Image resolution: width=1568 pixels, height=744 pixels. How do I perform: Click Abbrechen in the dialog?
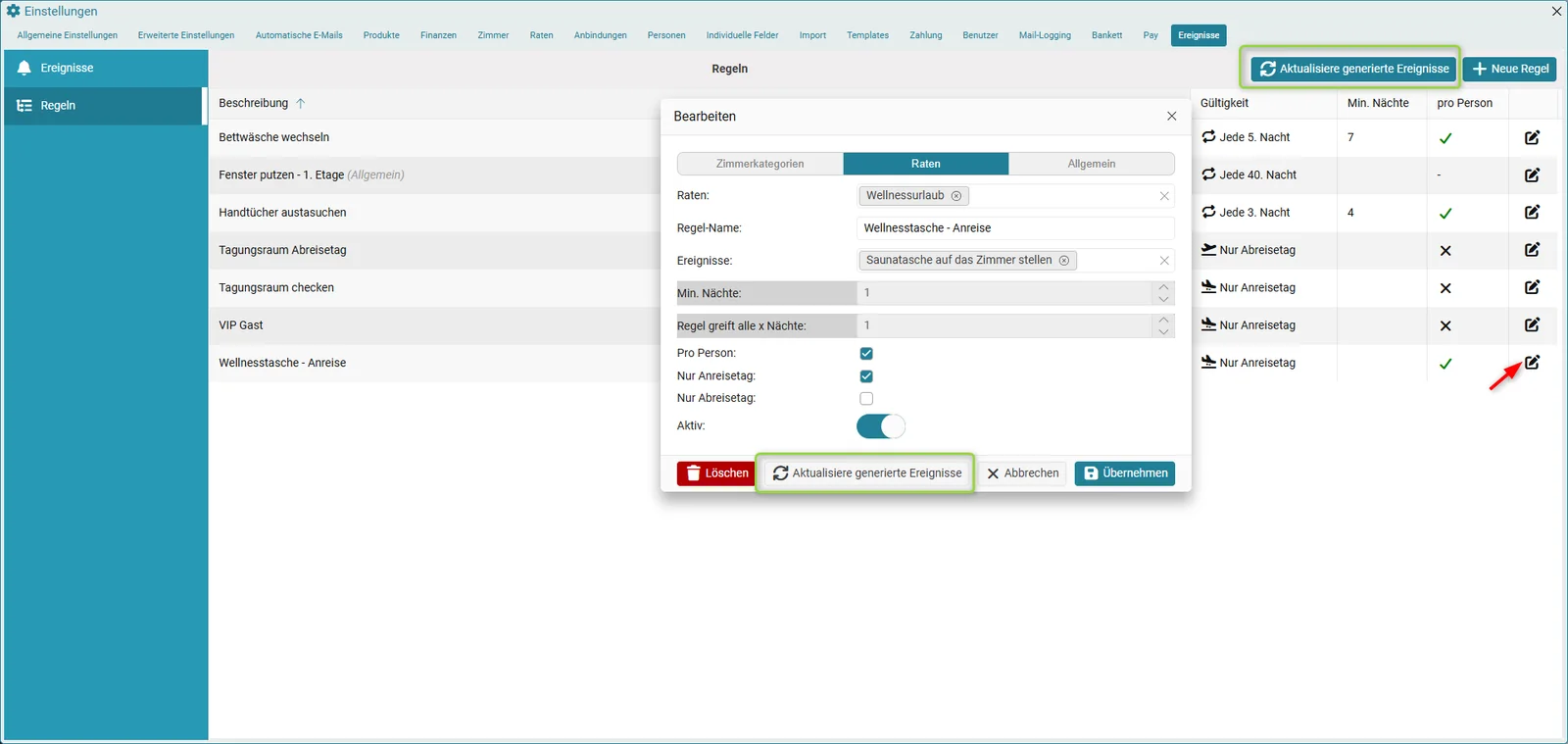[x=1022, y=473]
